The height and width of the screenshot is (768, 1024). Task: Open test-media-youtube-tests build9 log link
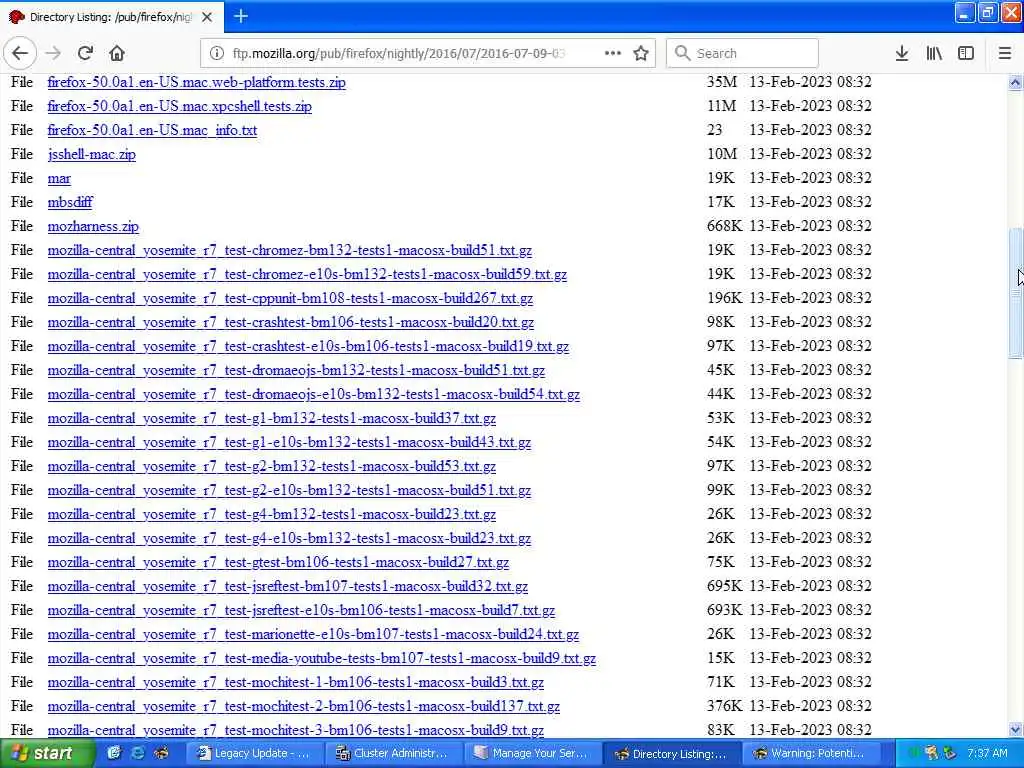coord(322,659)
